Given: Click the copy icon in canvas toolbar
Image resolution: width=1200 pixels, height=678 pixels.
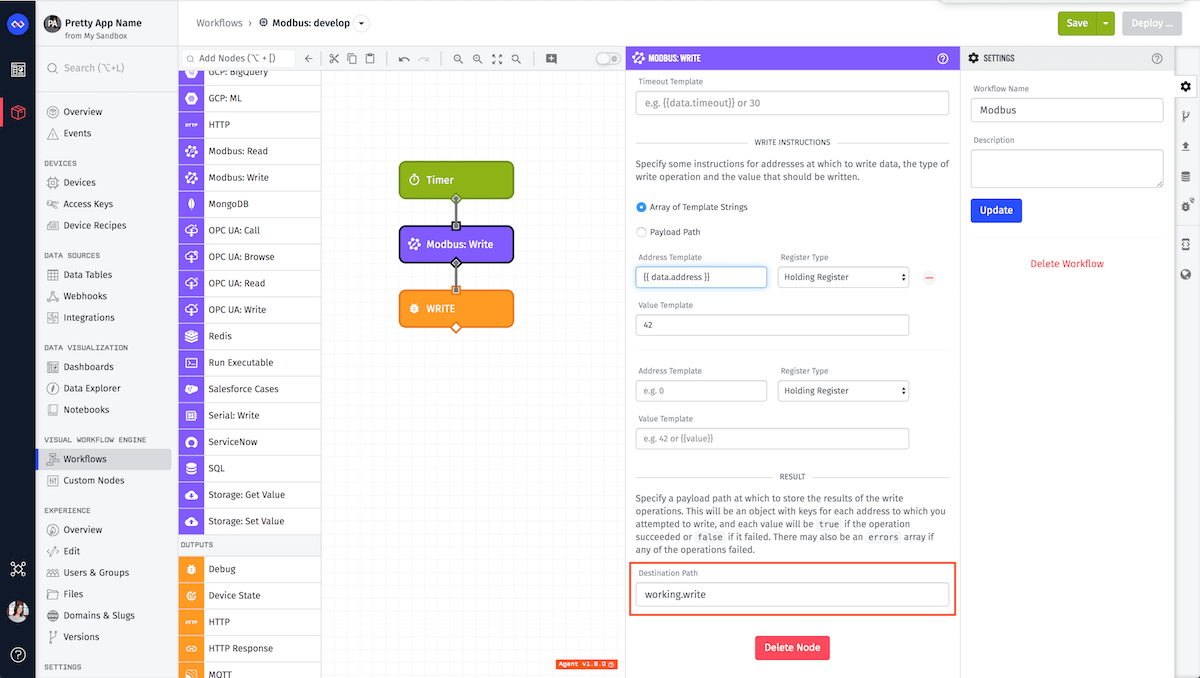Looking at the screenshot, I should (352, 59).
